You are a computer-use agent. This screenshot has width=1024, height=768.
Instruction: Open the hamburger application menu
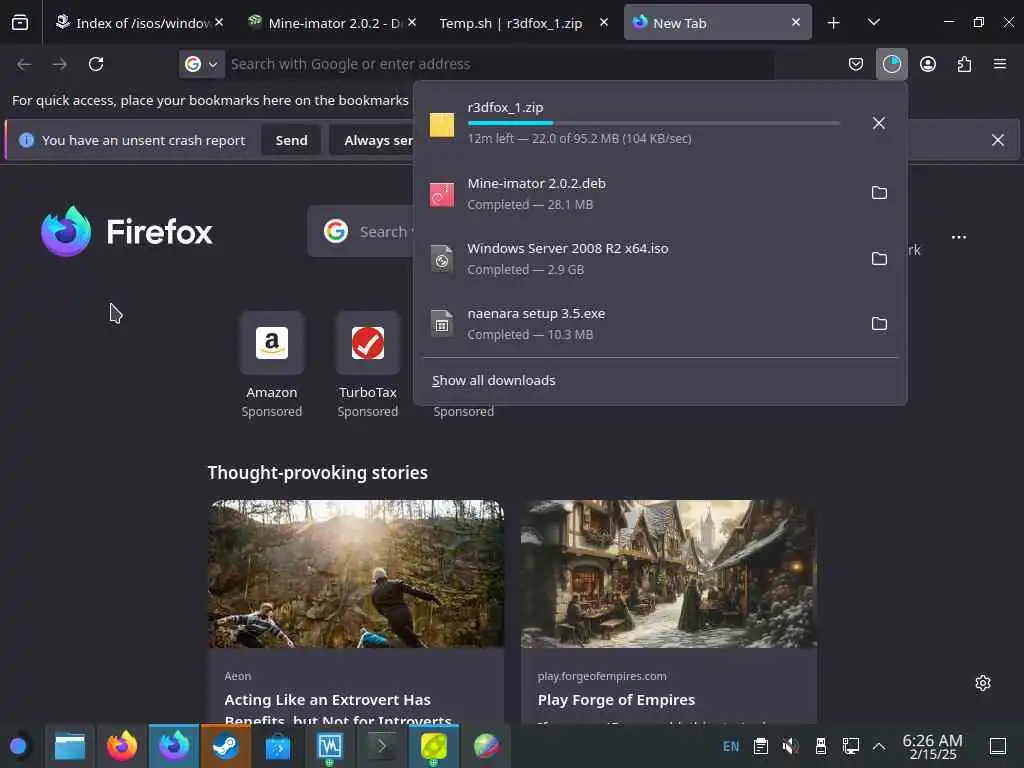[1000, 64]
